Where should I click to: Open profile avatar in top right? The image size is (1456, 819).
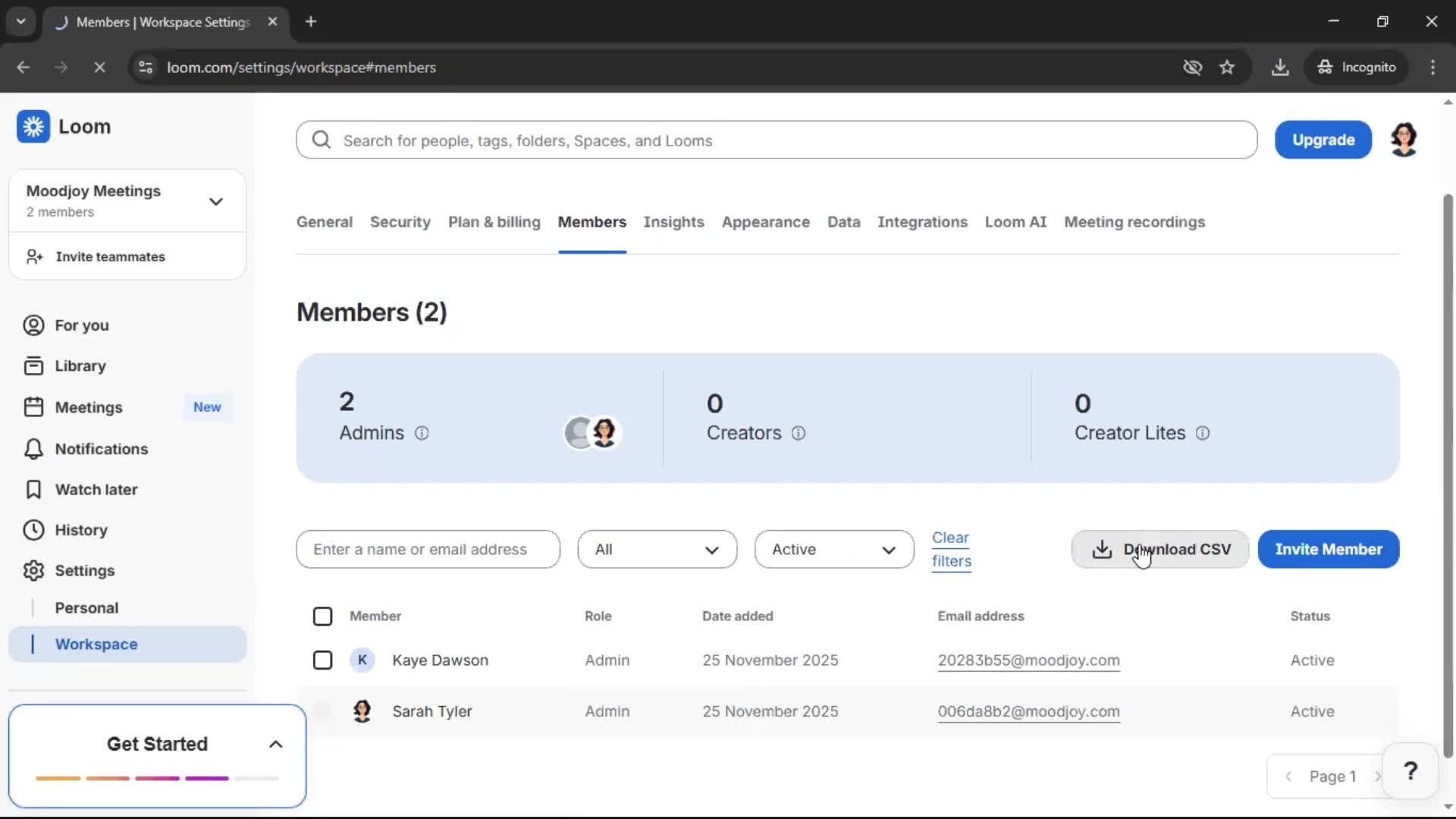point(1404,140)
